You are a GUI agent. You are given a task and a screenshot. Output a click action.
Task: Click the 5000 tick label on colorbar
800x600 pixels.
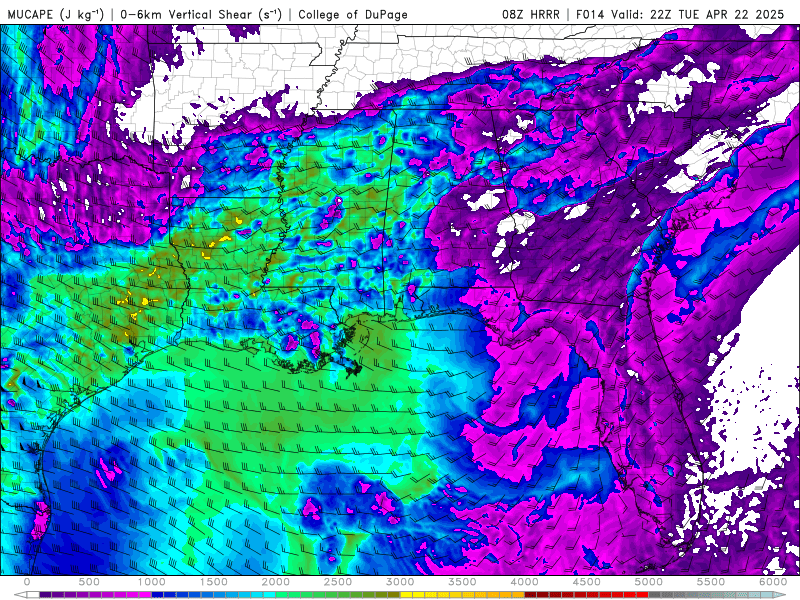[649, 582]
